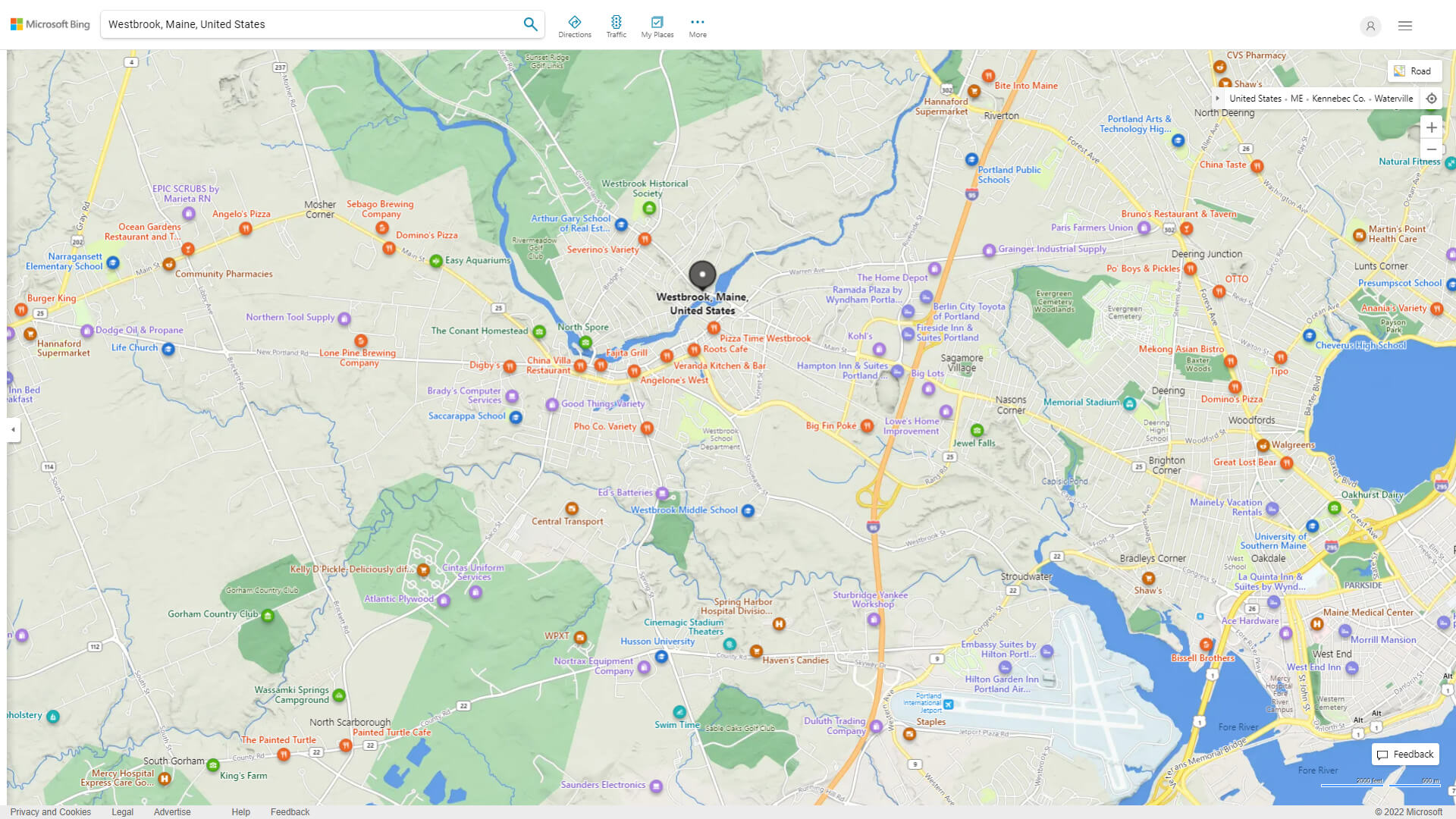Image resolution: width=1456 pixels, height=819 pixels.
Task: Open the hamburger menu
Action: pyautogui.click(x=1404, y=25)
